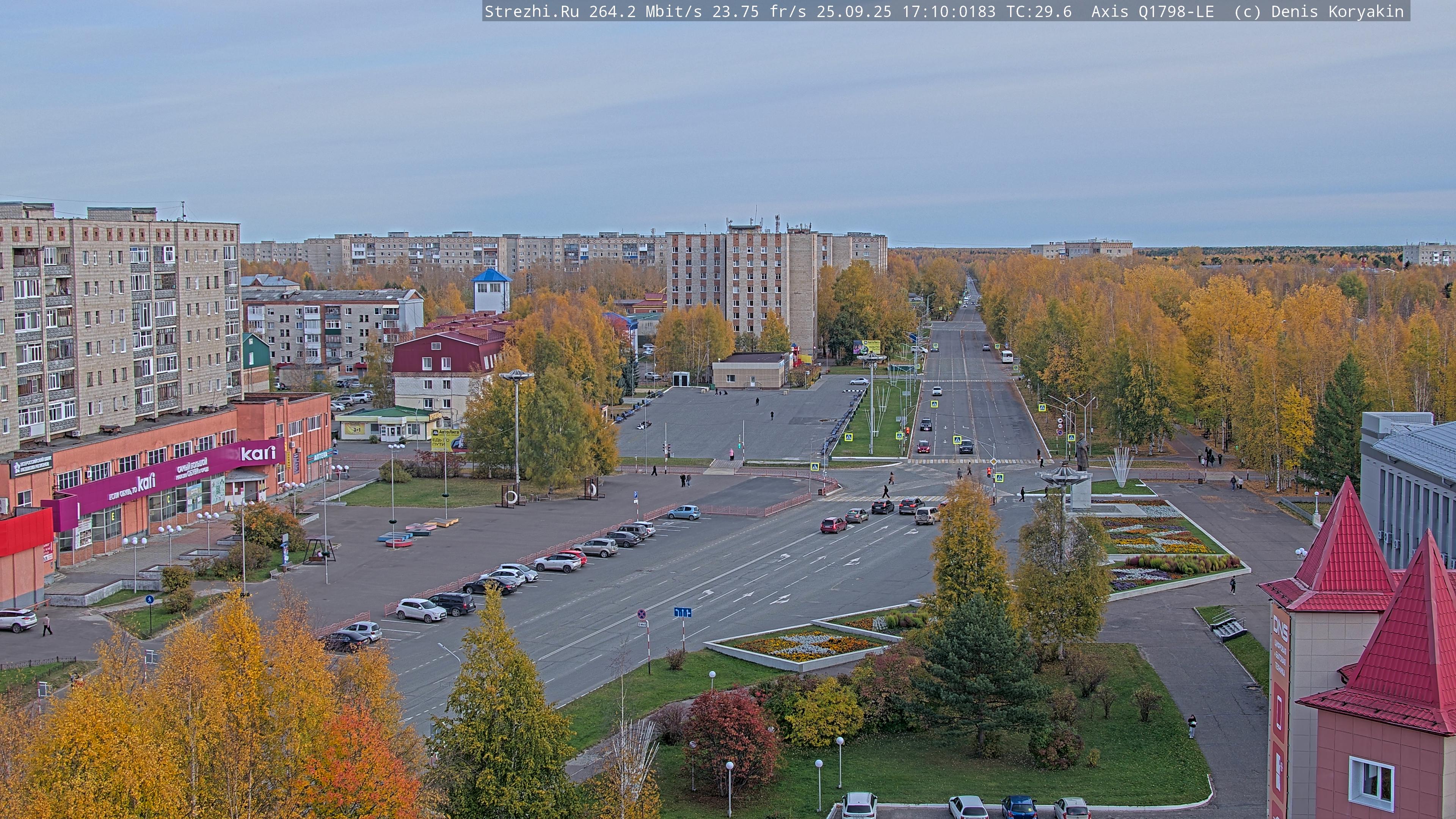Click the round no-parking road sign
The image size is (1456, 819).
coord(642,614)
